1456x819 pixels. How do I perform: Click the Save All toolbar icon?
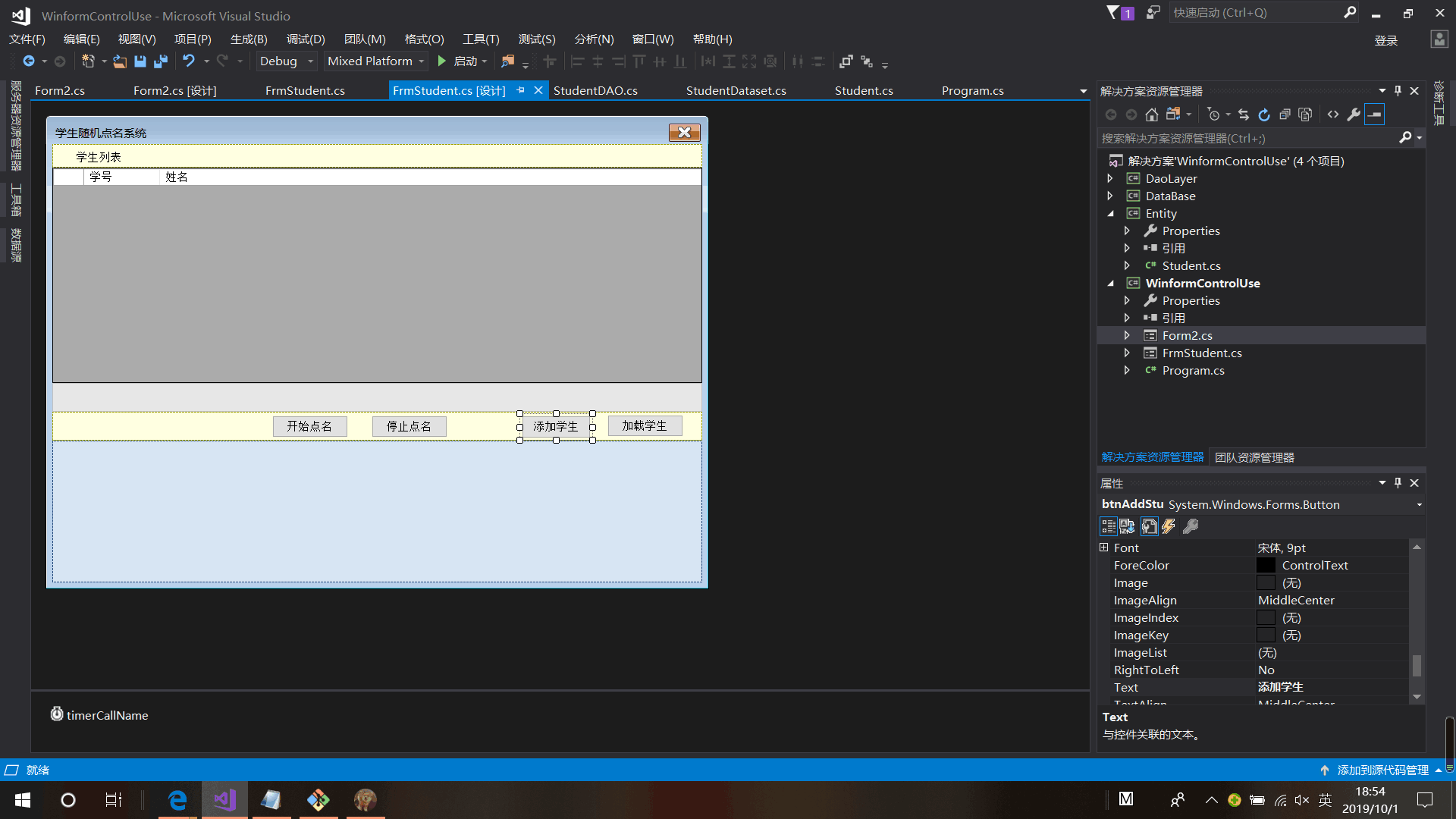pyautogui.click(x=161, y=61)
